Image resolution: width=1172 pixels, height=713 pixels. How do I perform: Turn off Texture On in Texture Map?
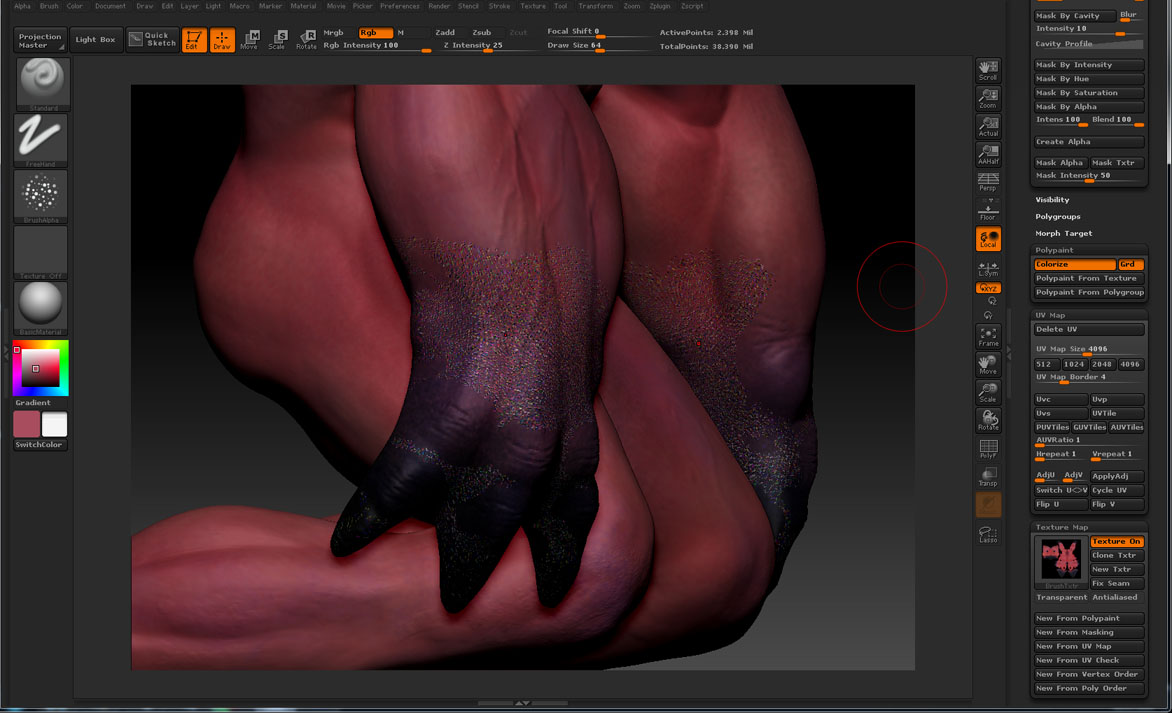(1116, 541)
